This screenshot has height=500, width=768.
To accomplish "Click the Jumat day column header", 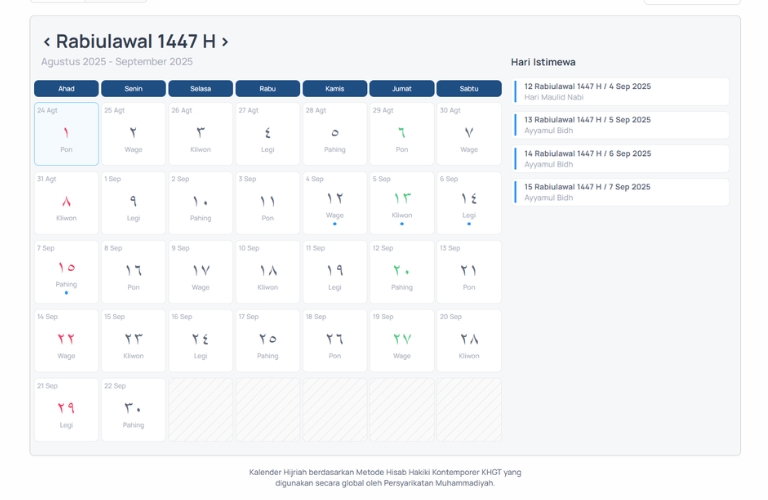I will (x=401, y=89).
